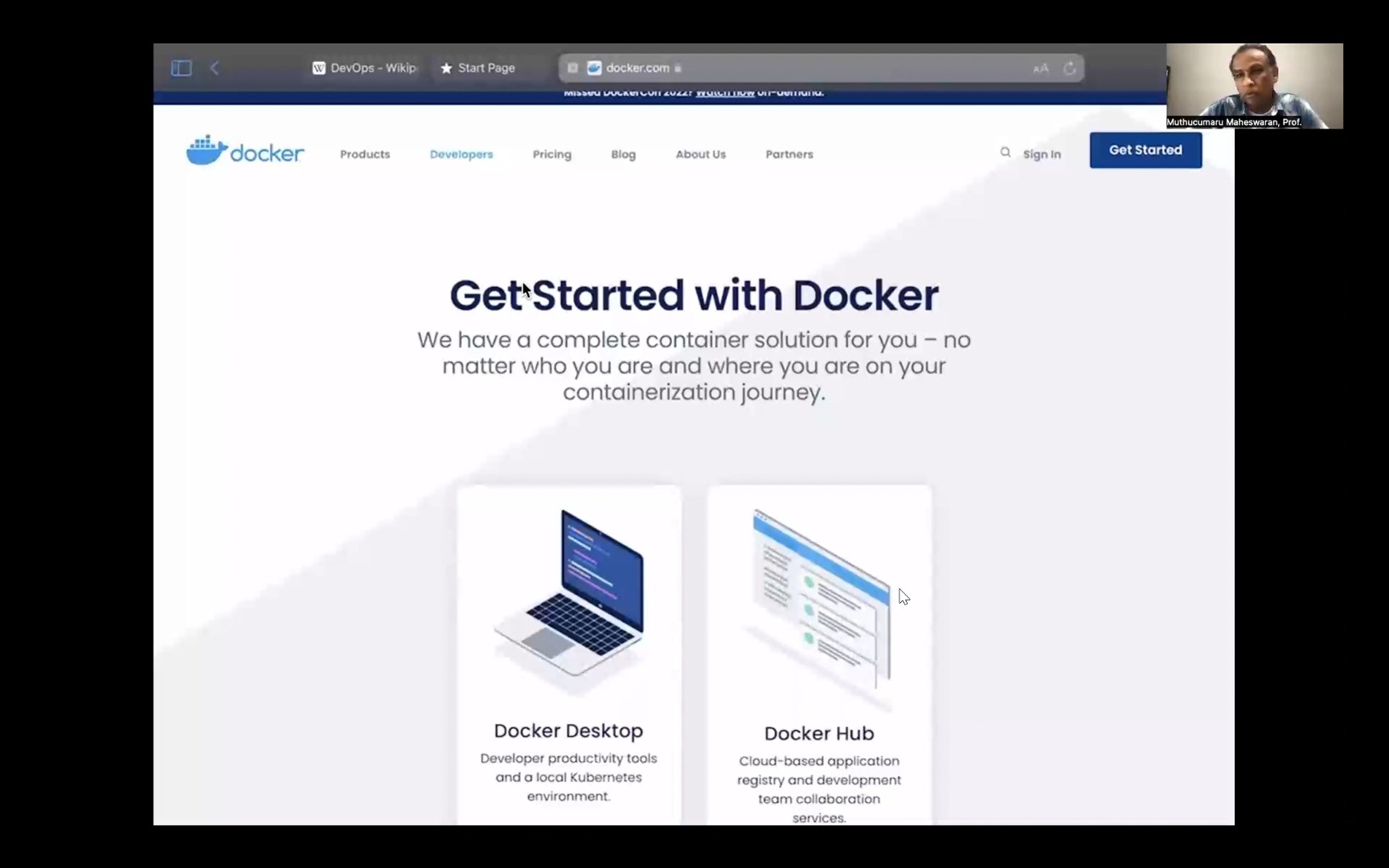Viewport: 1389px width, 868px height.
Task: Click the Watch now link in the banner
Action: 725,92
